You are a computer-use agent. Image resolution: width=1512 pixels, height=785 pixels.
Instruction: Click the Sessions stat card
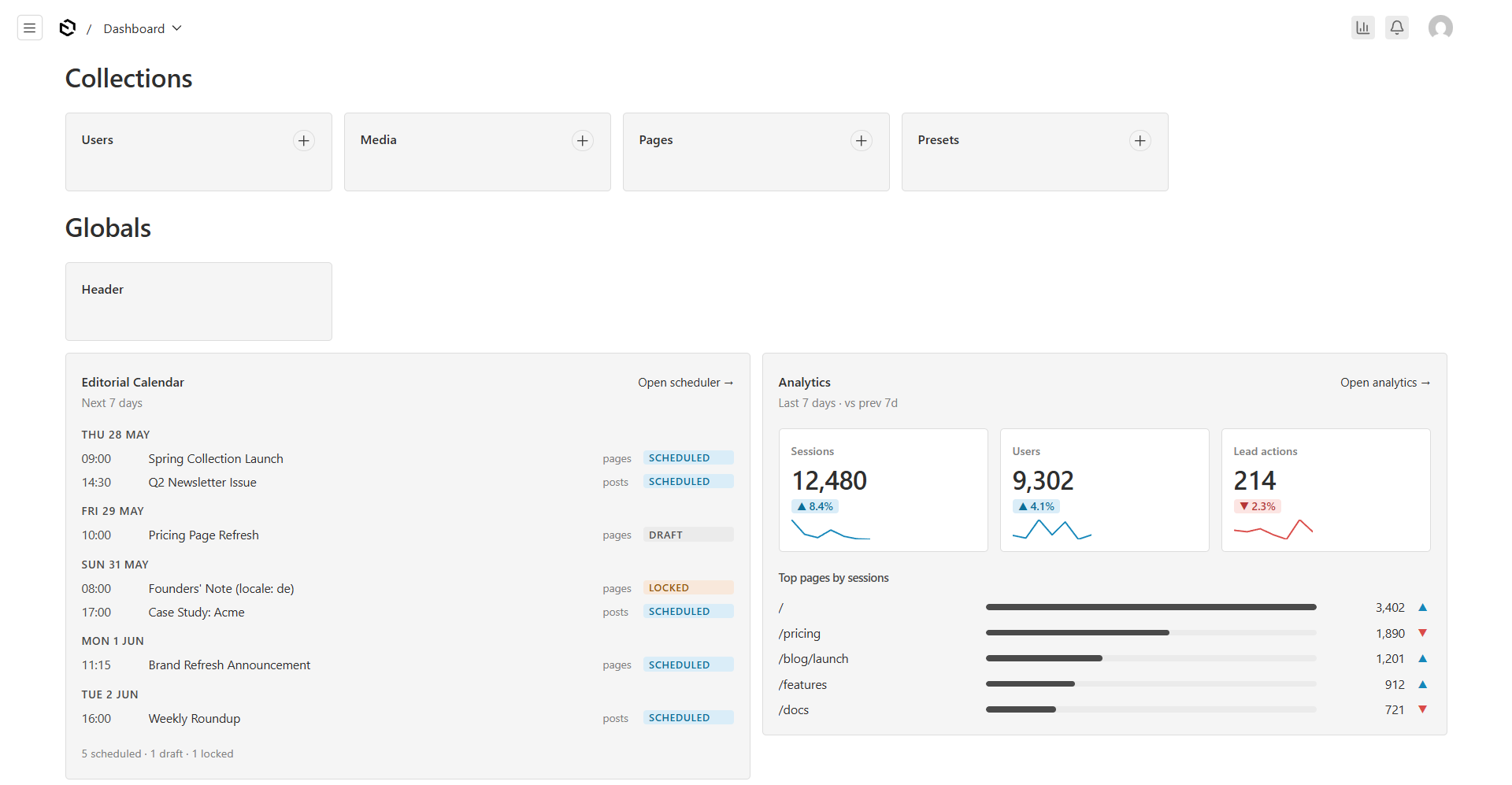pyautogui.click(x=883, y=490)
